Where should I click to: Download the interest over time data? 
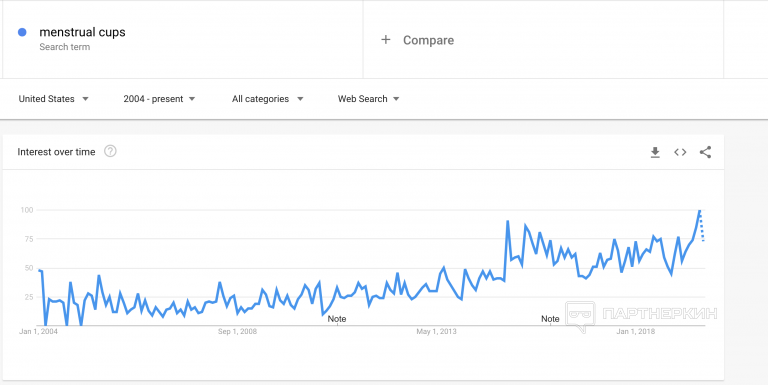click(655, 152)
